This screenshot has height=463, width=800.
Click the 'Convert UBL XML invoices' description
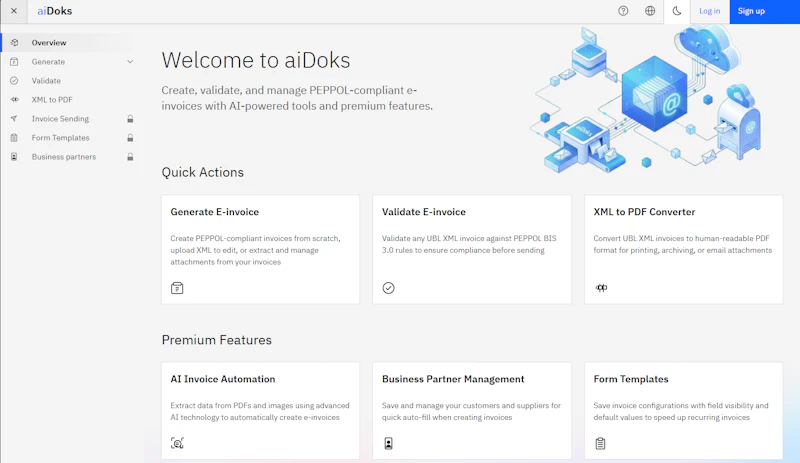683,244
